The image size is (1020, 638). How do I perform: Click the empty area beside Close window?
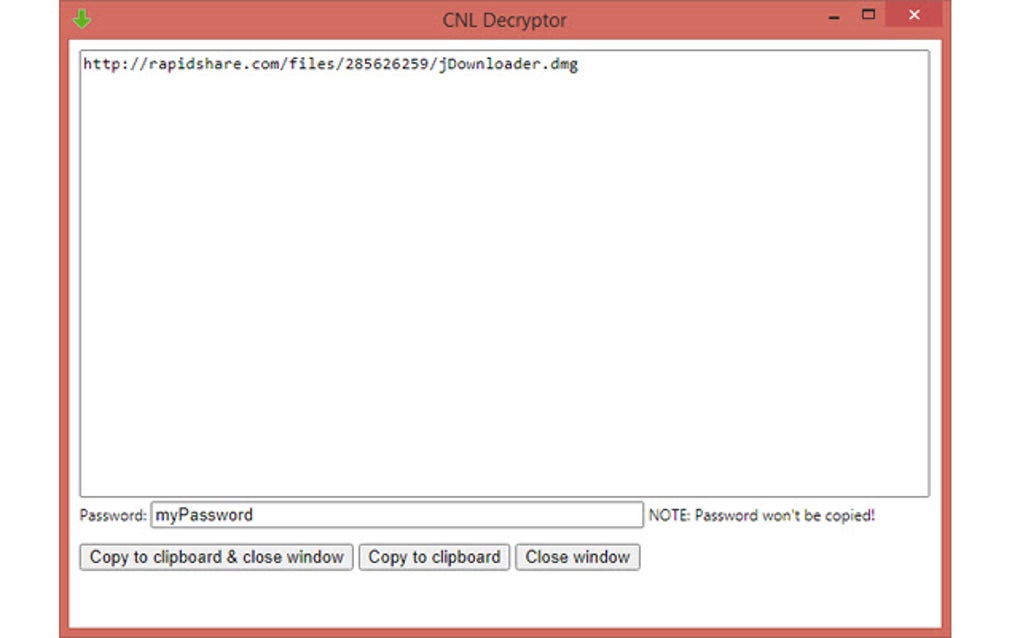750,557
